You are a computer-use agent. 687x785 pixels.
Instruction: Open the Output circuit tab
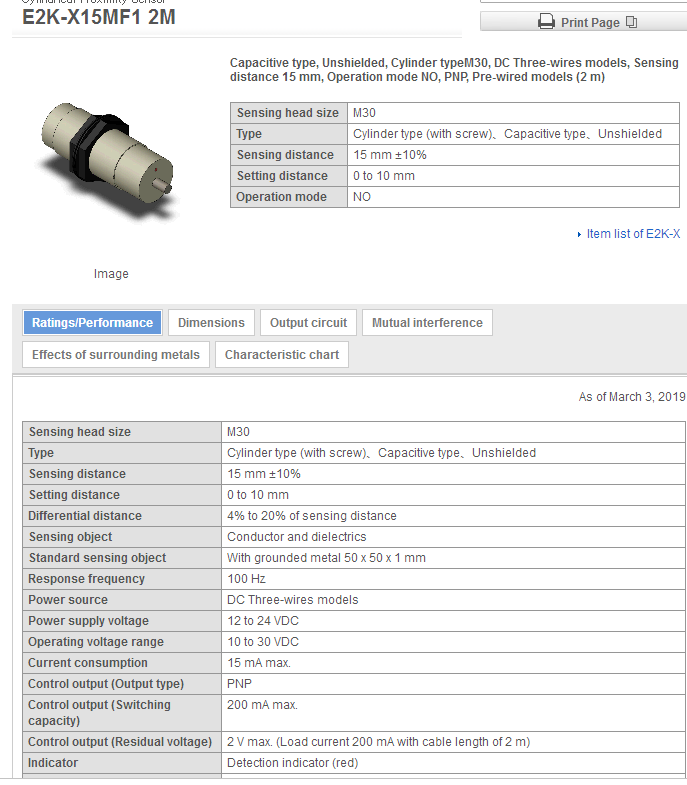click(308, 323)
